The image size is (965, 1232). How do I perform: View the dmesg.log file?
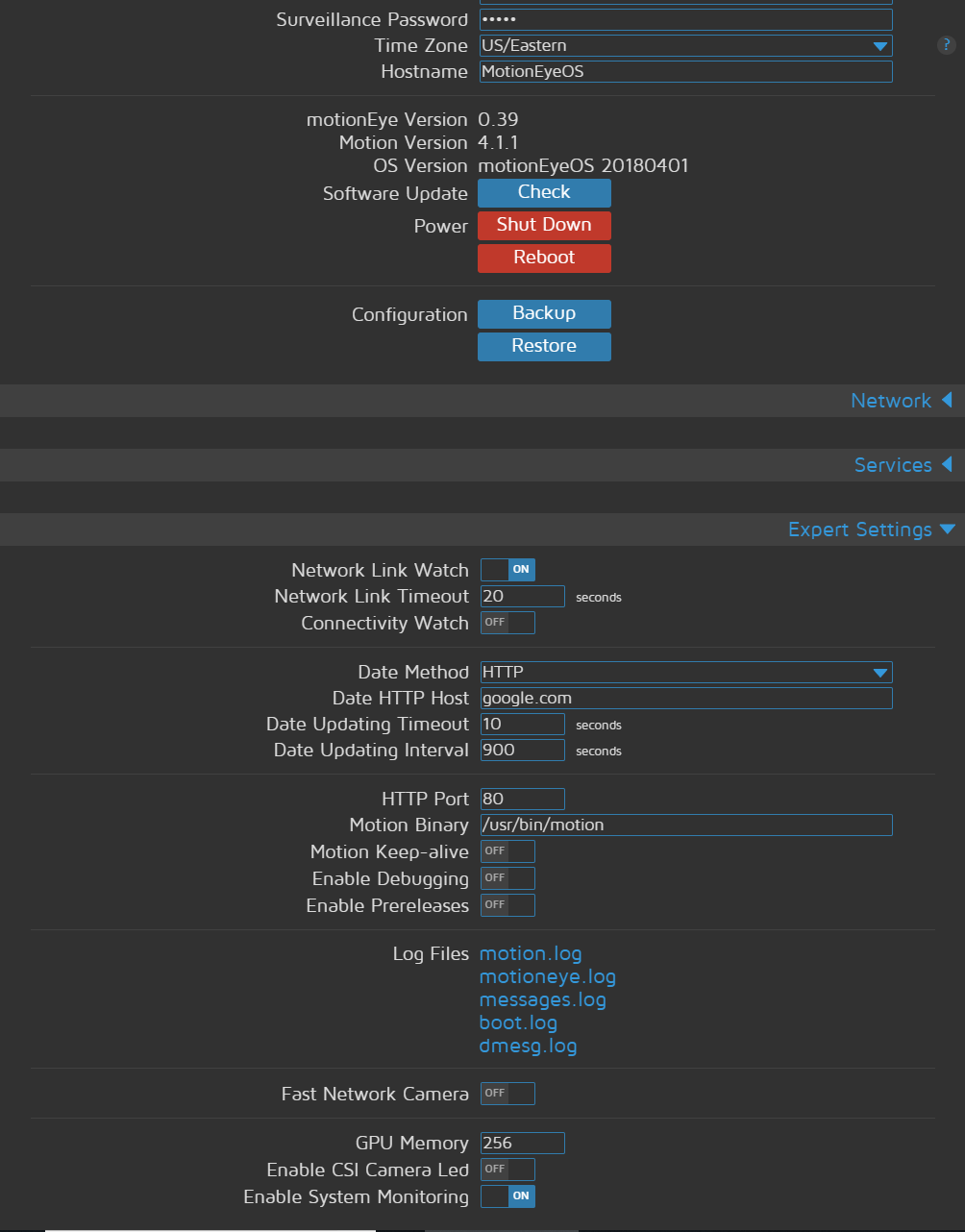[528, 1046]
